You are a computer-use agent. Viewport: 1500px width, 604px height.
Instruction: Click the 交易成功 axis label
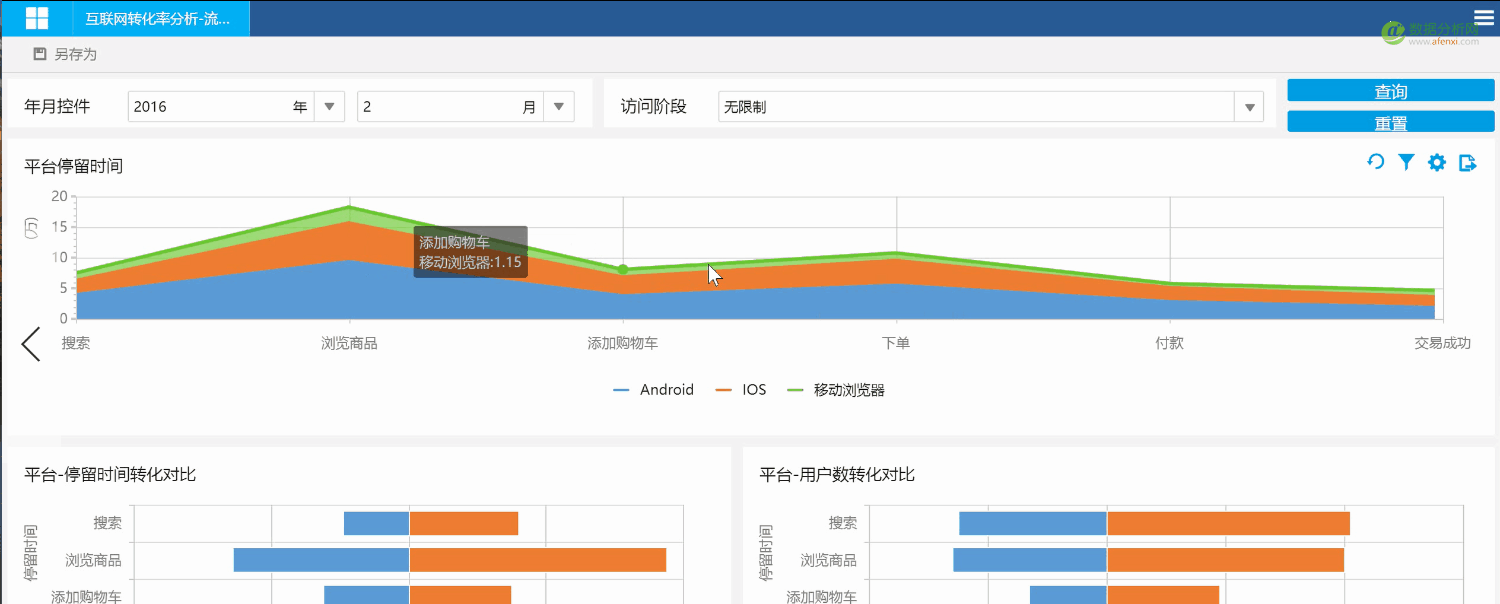coord(1443,343)
